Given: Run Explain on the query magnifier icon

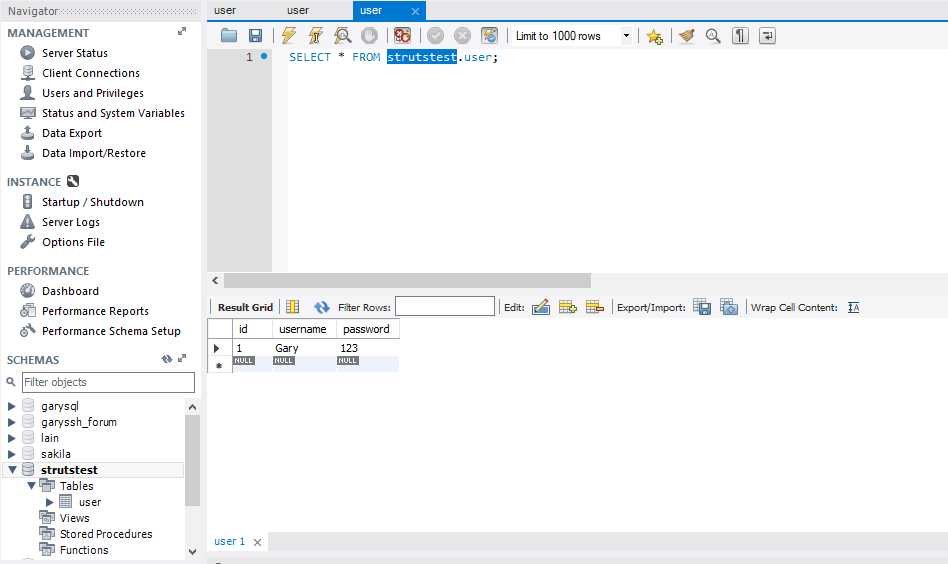Looking at the screenshot, I should pyautogui.click(x=342, y=36).
